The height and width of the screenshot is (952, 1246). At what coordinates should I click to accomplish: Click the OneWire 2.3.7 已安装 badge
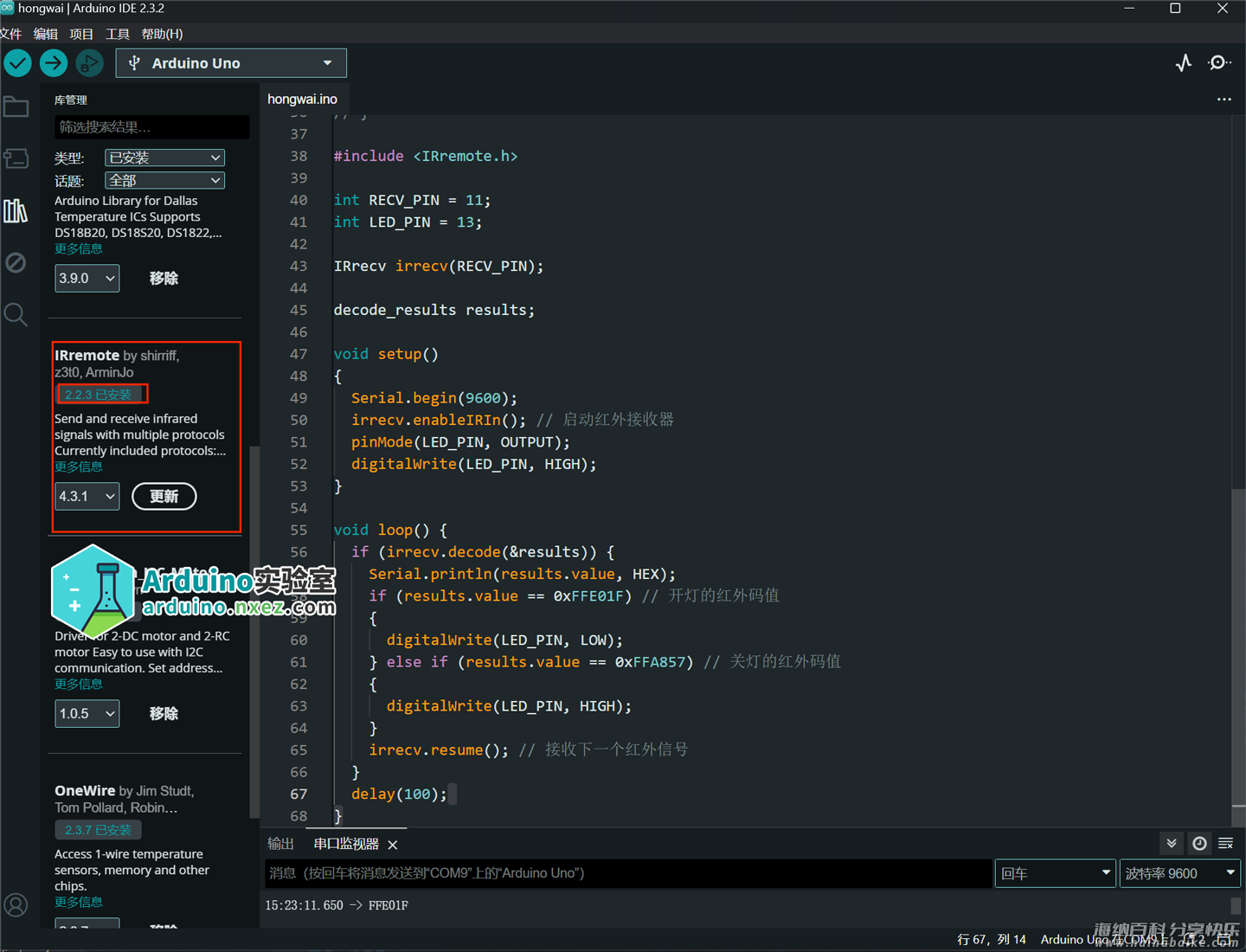pos(98,830)
